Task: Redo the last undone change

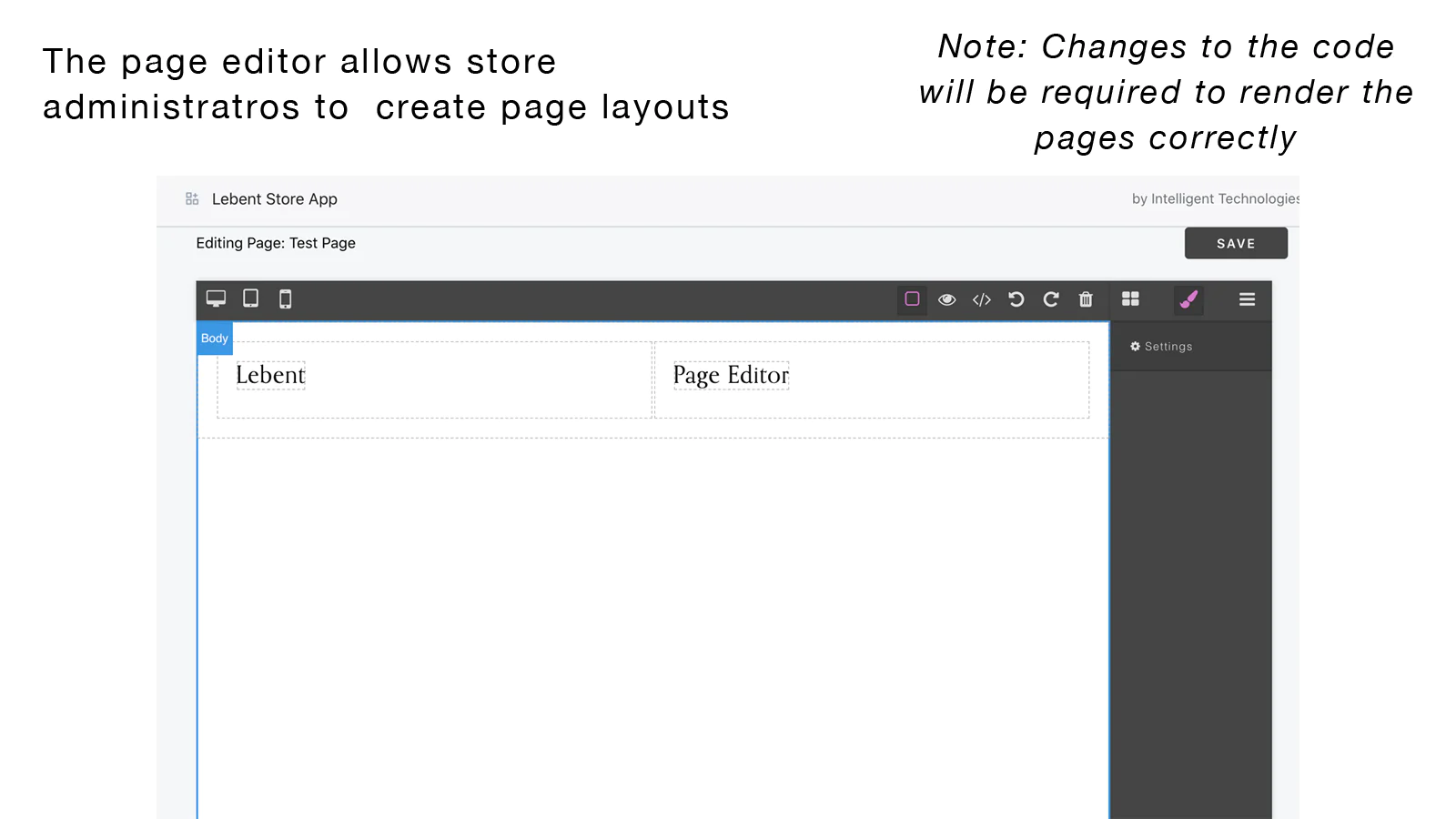Action: click(1050, 299)
